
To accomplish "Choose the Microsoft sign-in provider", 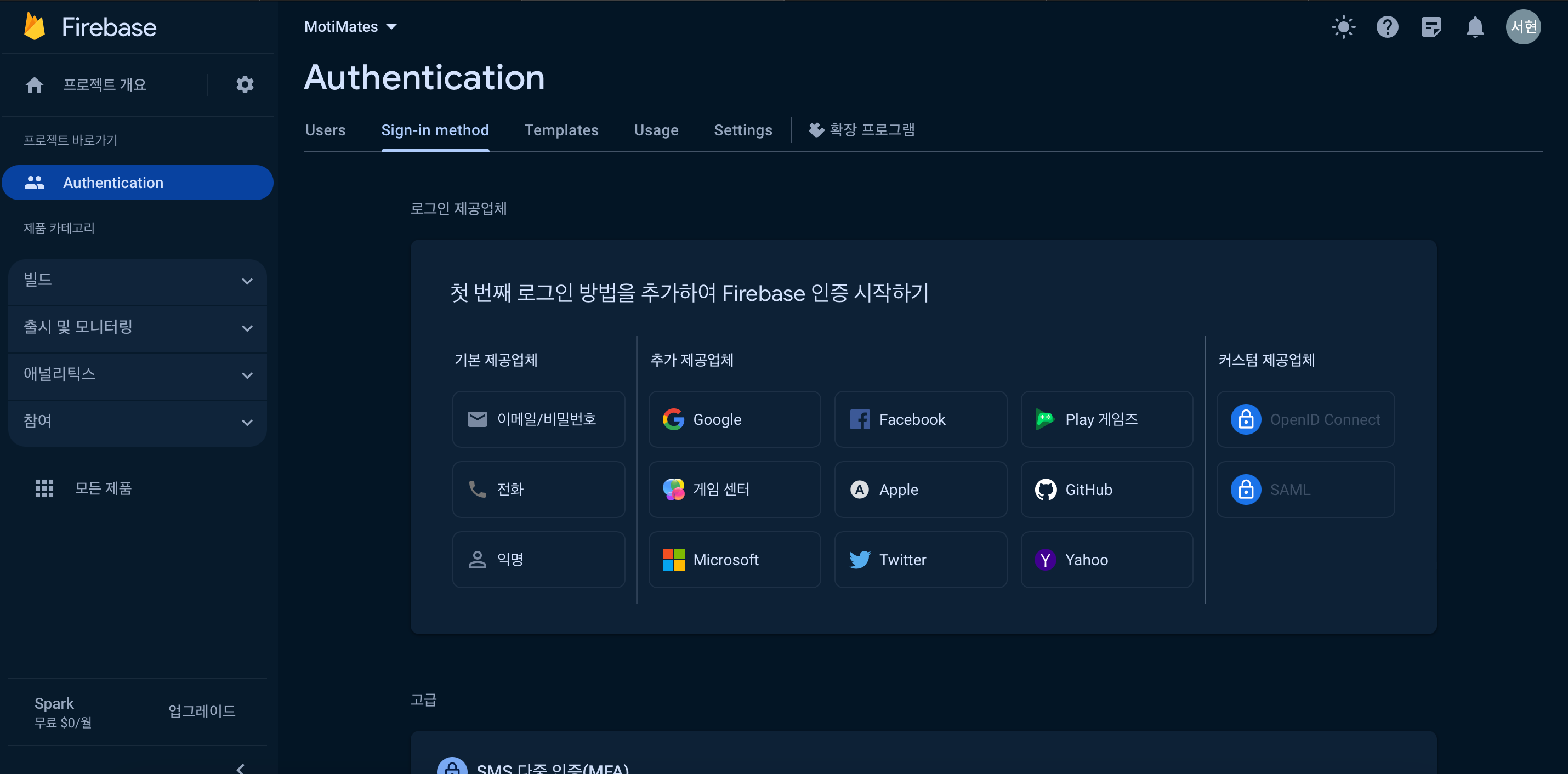I will point(734,559).
